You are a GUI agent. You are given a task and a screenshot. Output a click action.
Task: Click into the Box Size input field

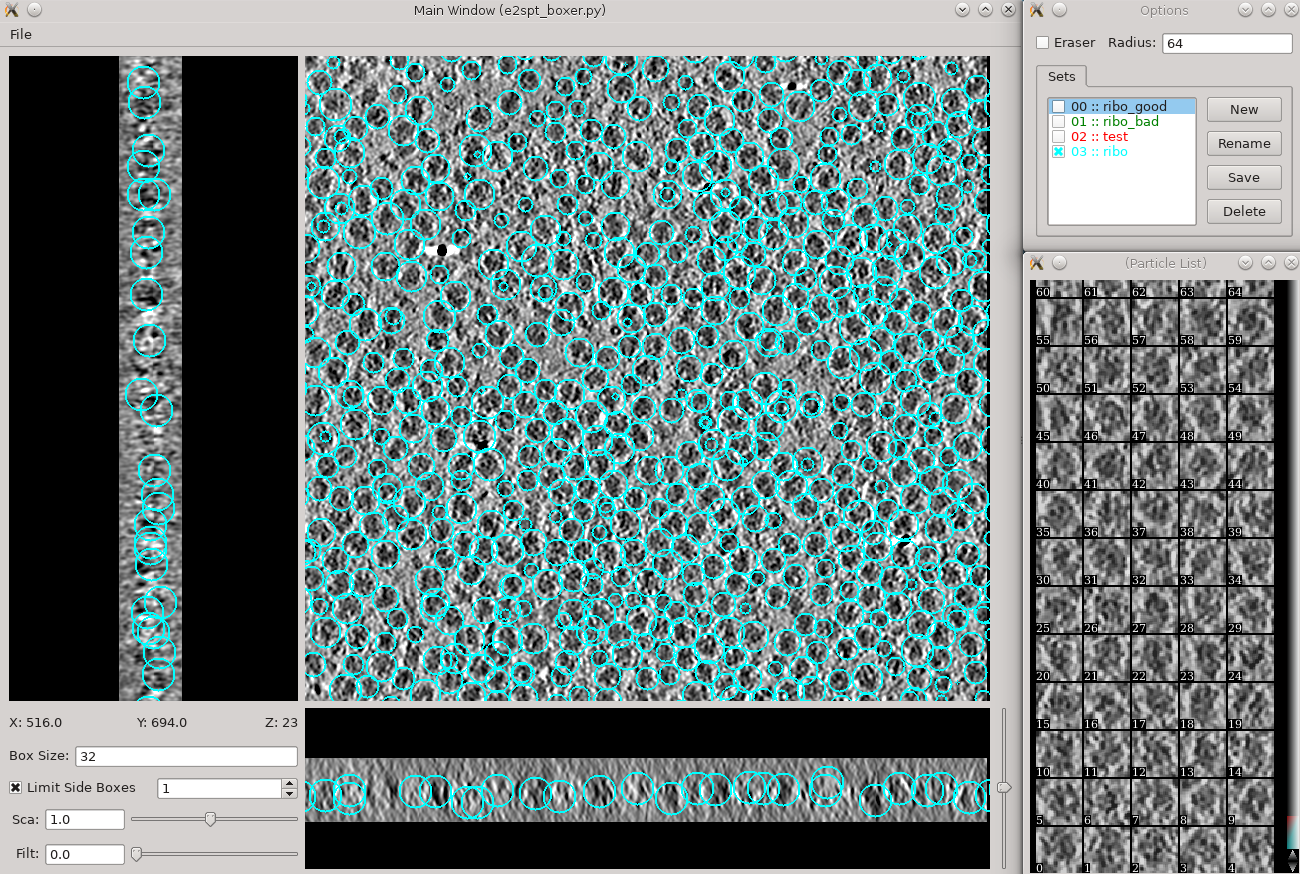point(186,756)
